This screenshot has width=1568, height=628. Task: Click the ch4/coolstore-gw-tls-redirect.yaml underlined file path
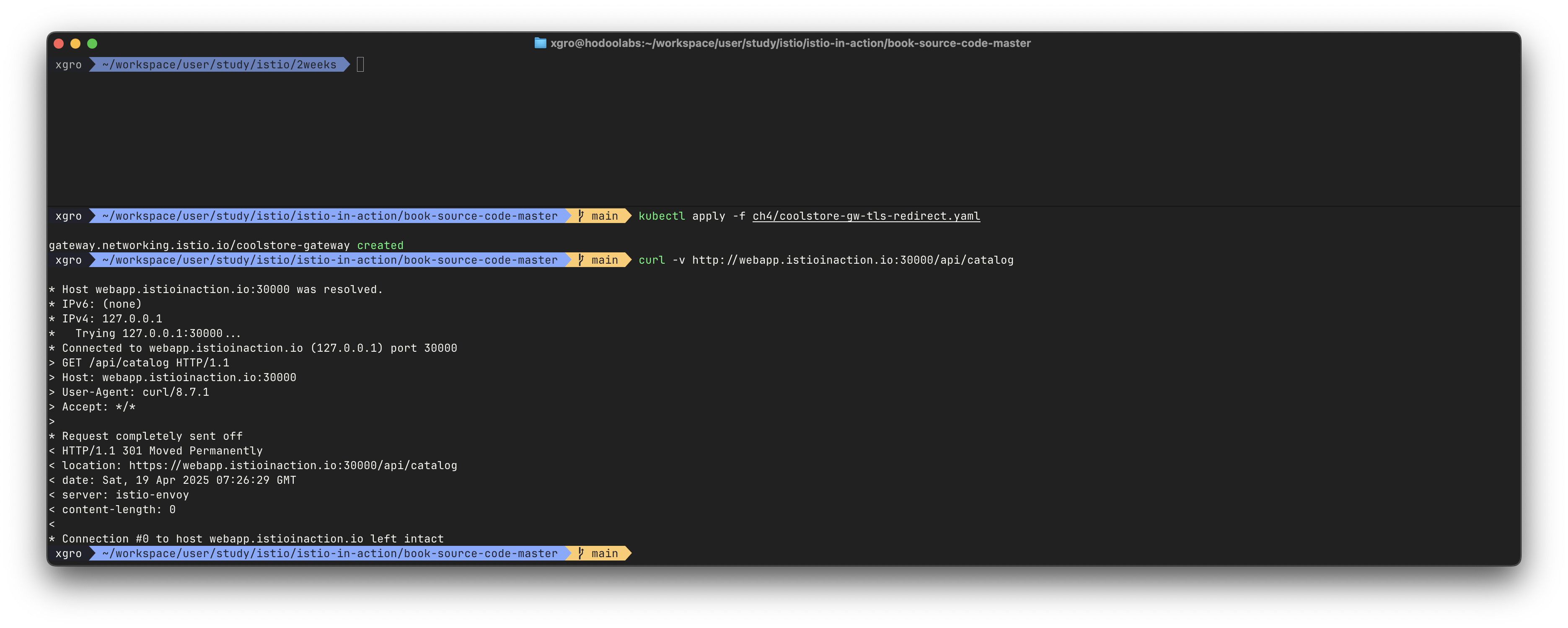(x=866, y=215)
